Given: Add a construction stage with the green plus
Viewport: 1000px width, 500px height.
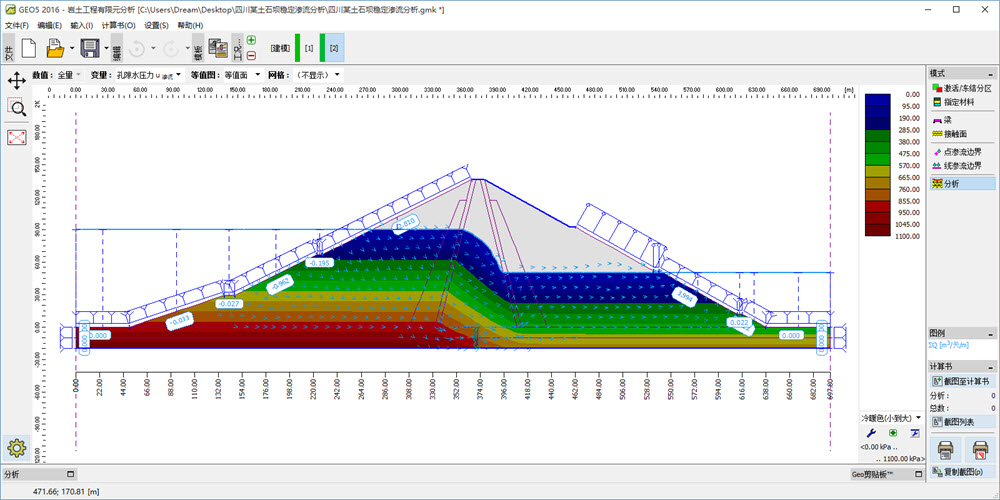Looking at the screenshot, I should (251, 40).
